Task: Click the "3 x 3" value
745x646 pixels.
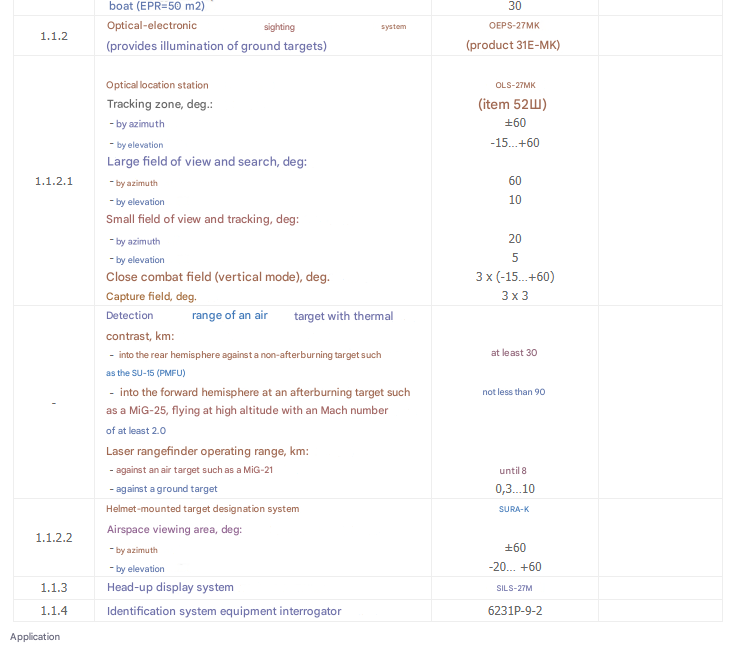Action: [x=515, y=296]
